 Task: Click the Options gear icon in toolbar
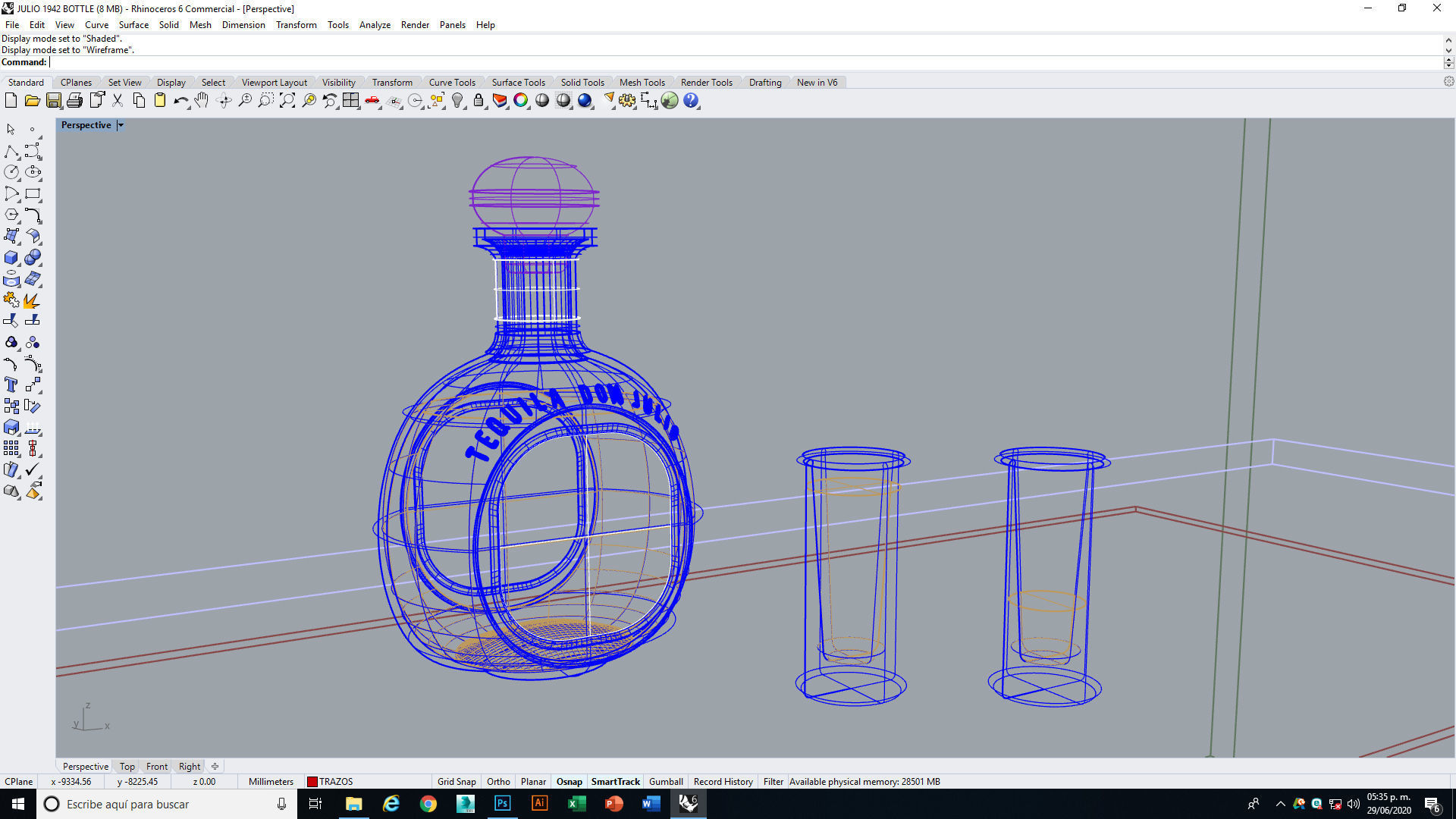click(x=627, y=101)
